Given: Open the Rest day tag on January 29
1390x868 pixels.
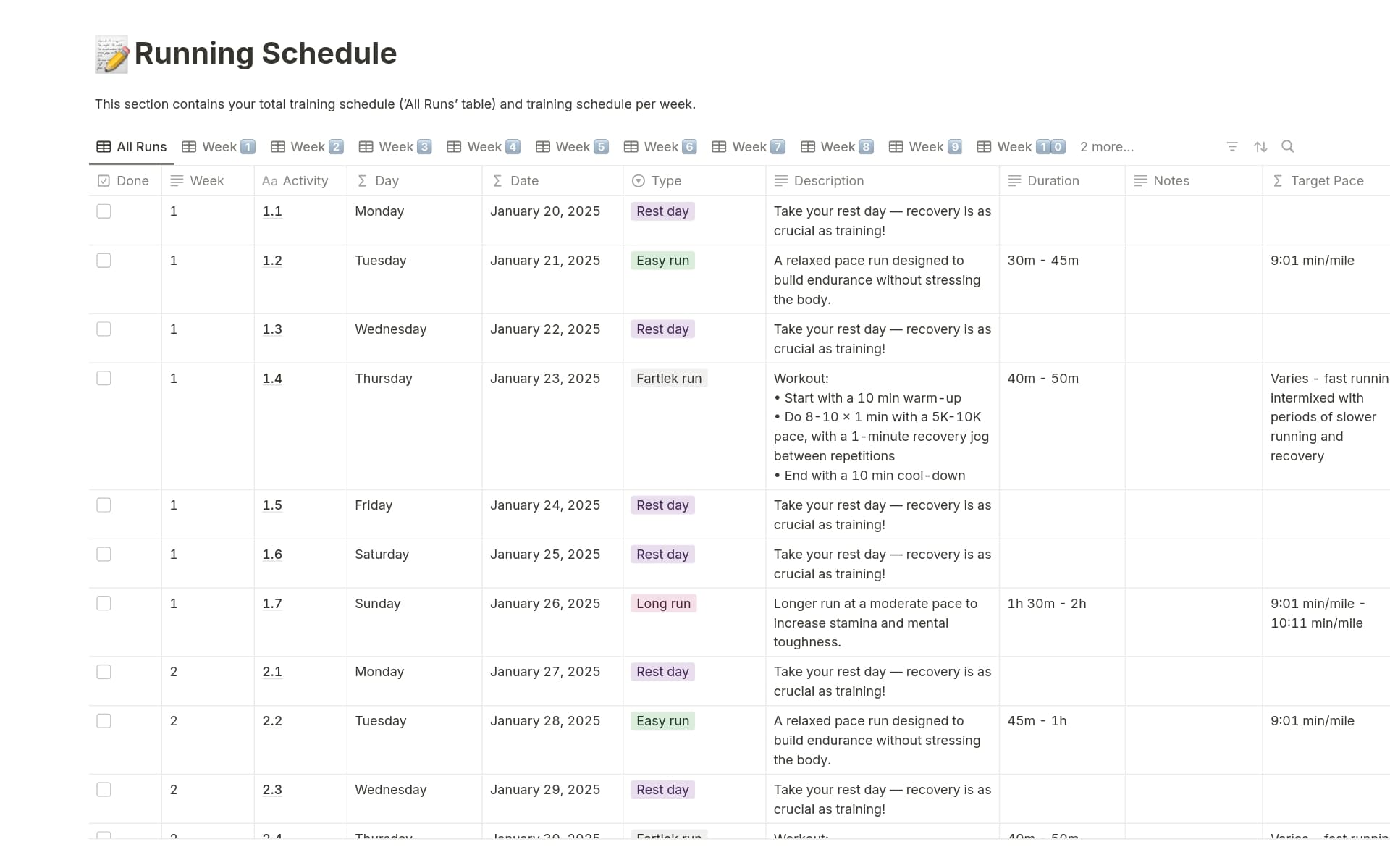Looking at the screenshot, I should (662, 790).
